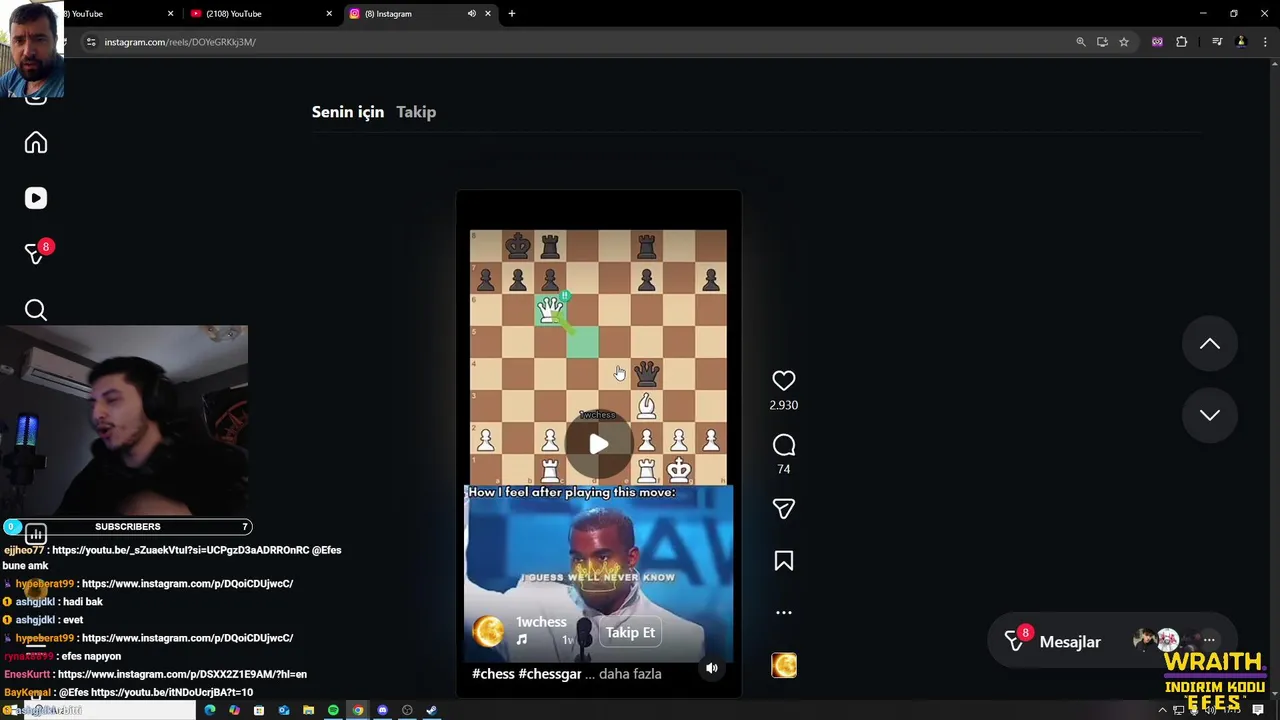Open more options for the reel
This screenshot has width=1280, height=720.
784,612
